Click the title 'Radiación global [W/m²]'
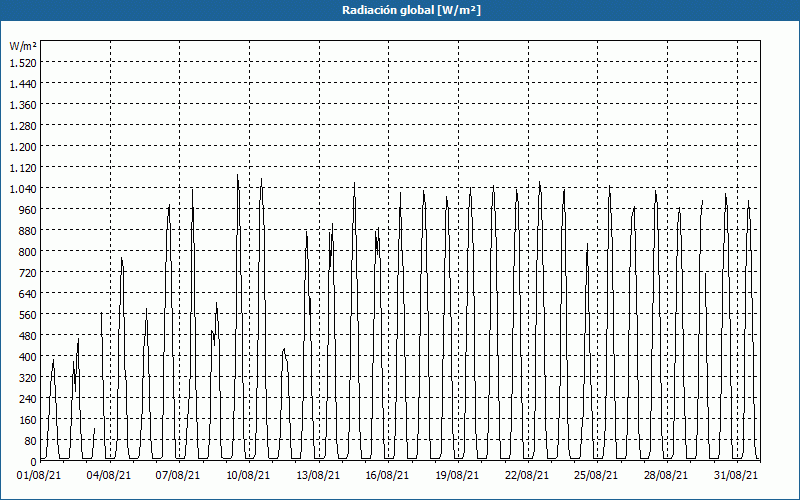 411,10
